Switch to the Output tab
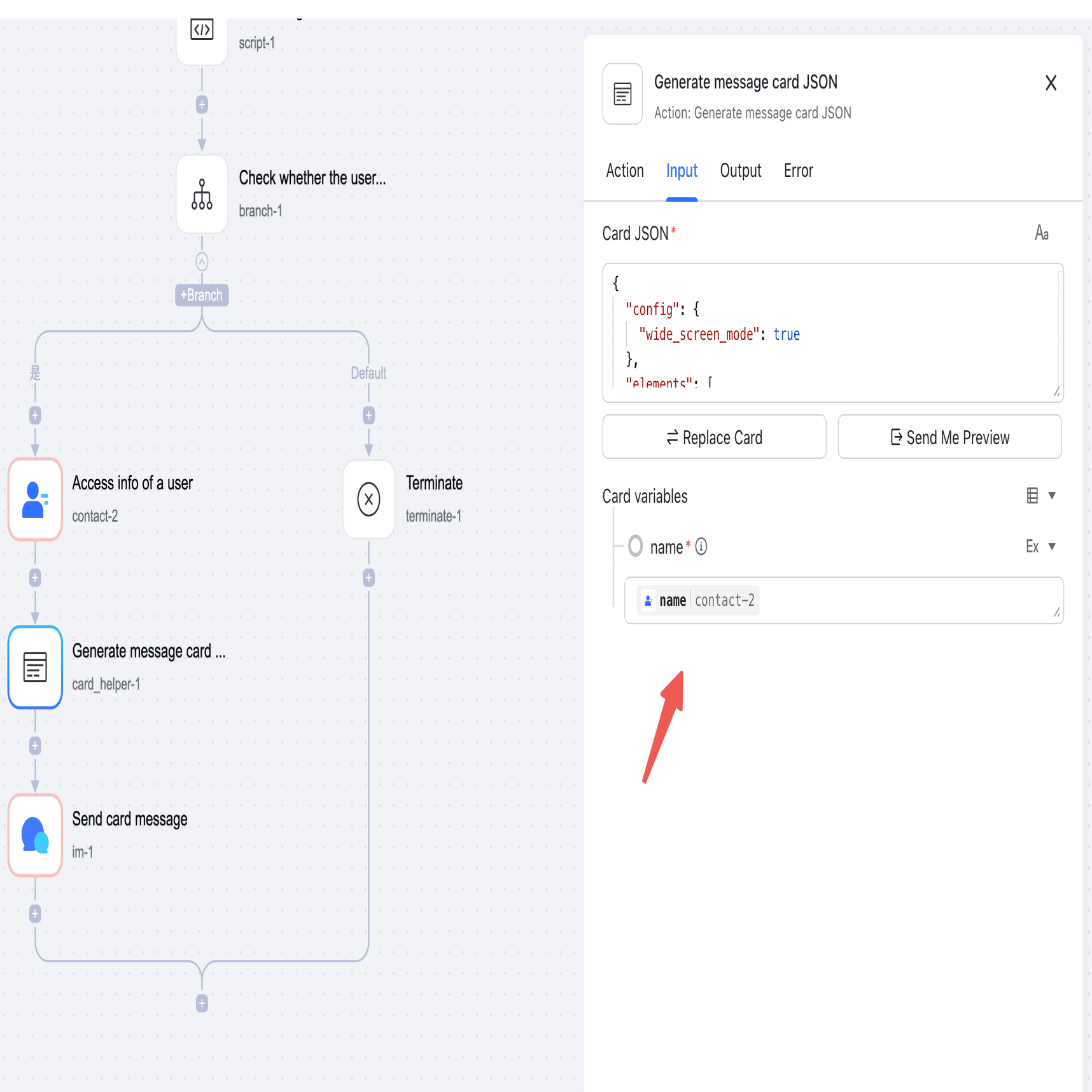Viewport: 1092px width, 1092px height. tap(740, 171)
